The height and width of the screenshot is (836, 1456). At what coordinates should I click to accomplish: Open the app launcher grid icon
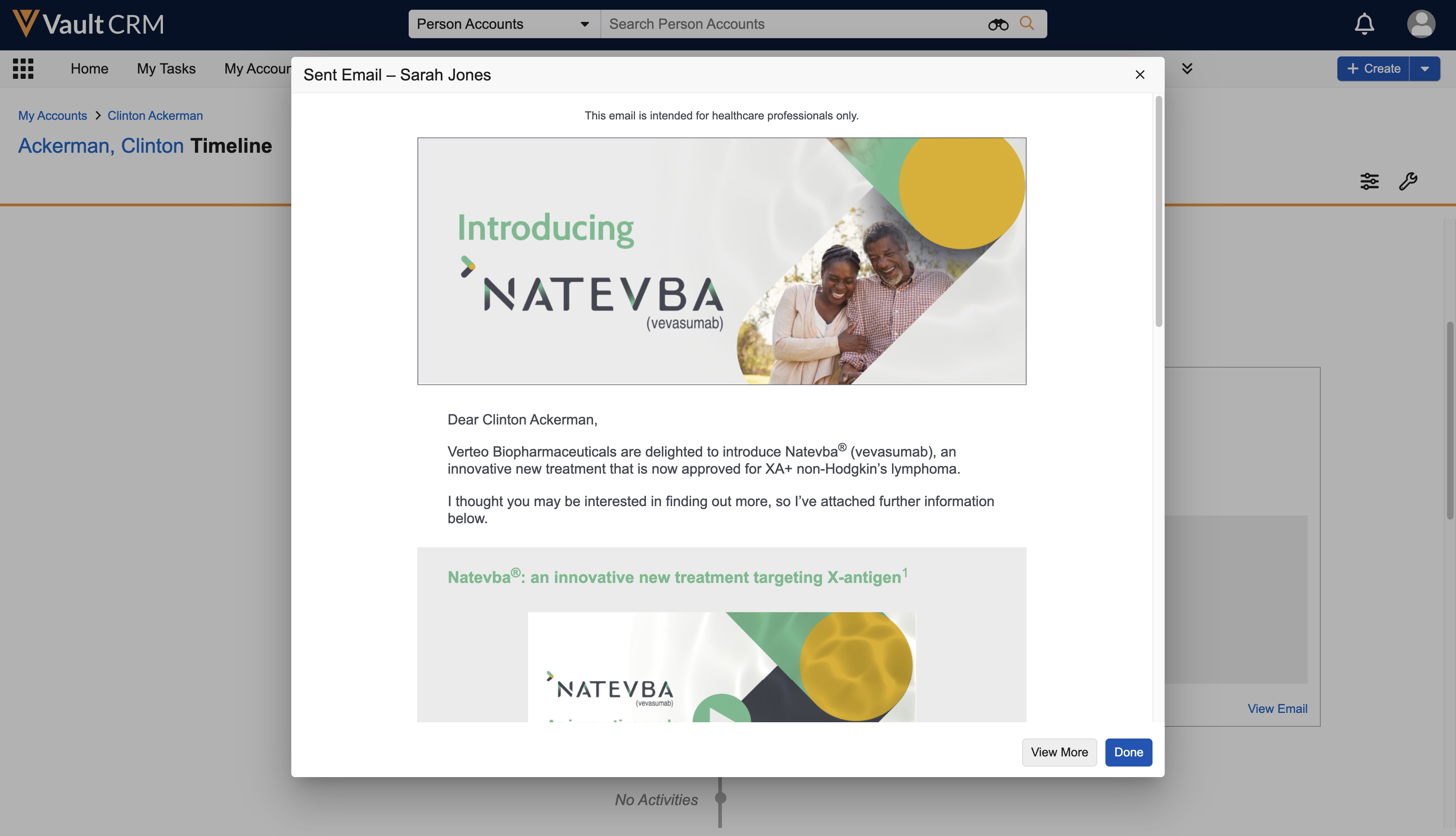point(23,68)
